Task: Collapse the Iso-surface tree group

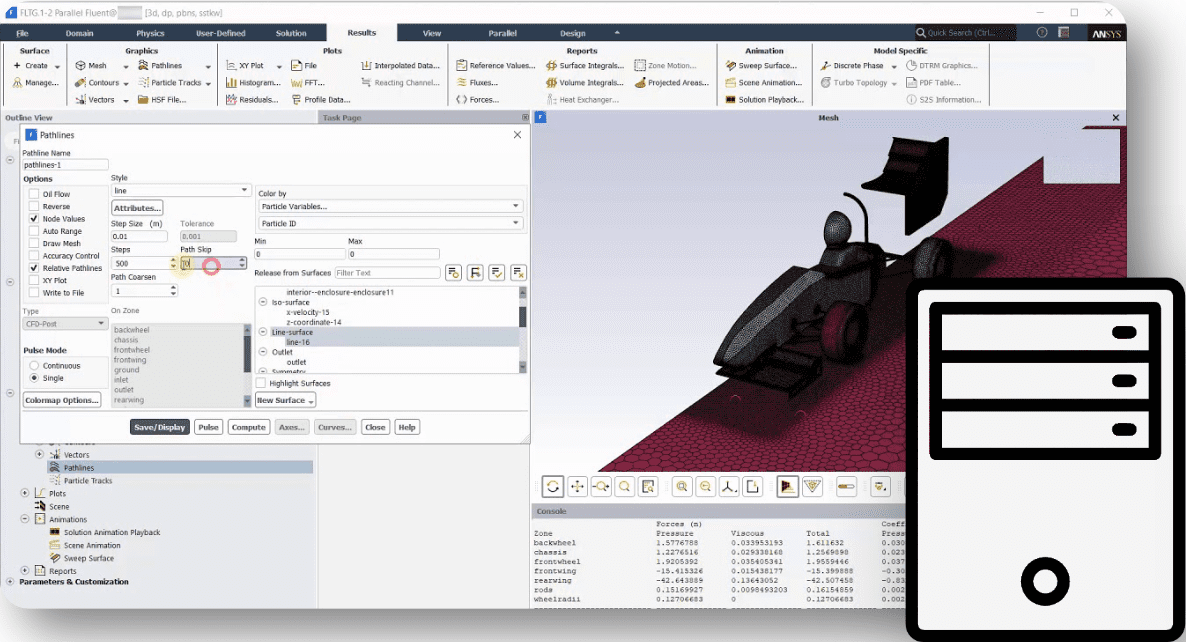Action: (x=263, y=302)
